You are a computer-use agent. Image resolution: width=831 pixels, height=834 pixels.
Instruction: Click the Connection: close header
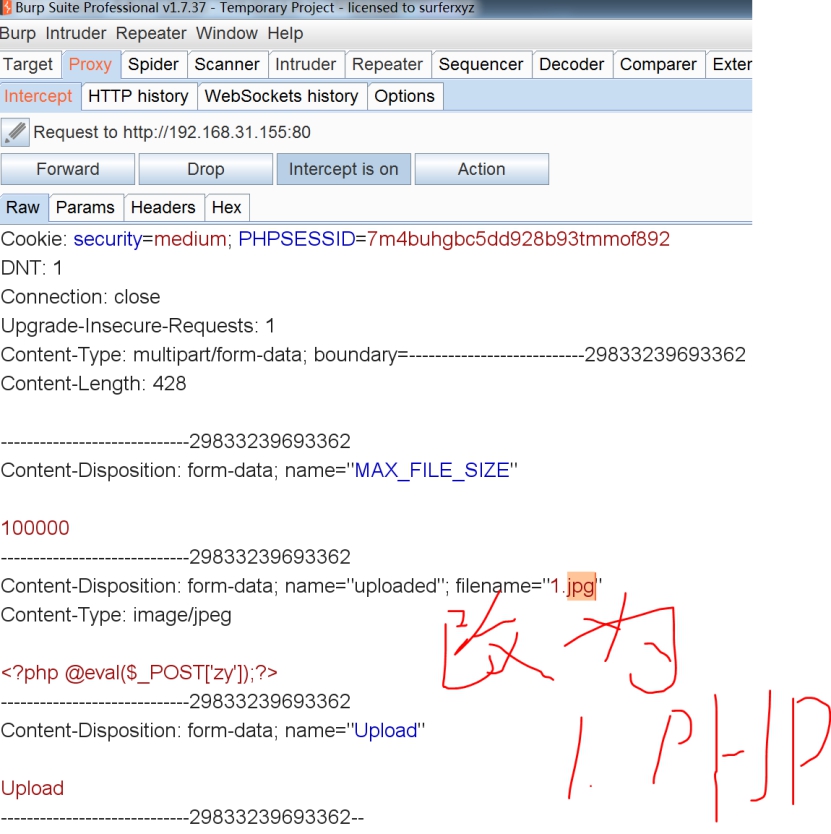pos(80,297)
